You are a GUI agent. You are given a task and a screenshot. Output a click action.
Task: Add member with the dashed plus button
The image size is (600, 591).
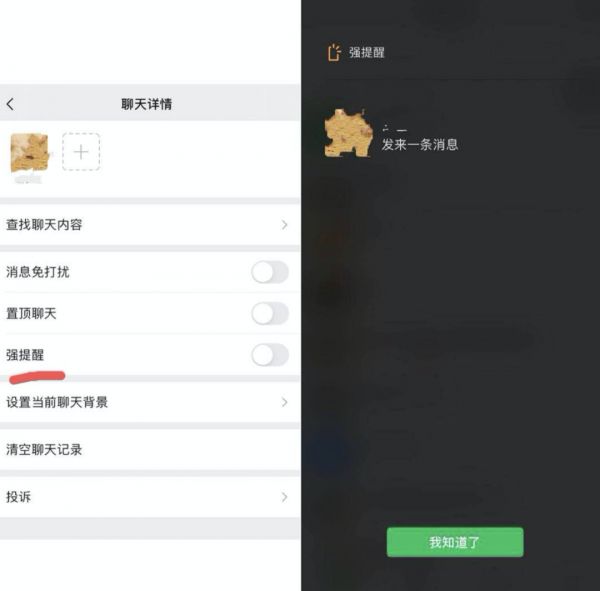pos(81,152)
